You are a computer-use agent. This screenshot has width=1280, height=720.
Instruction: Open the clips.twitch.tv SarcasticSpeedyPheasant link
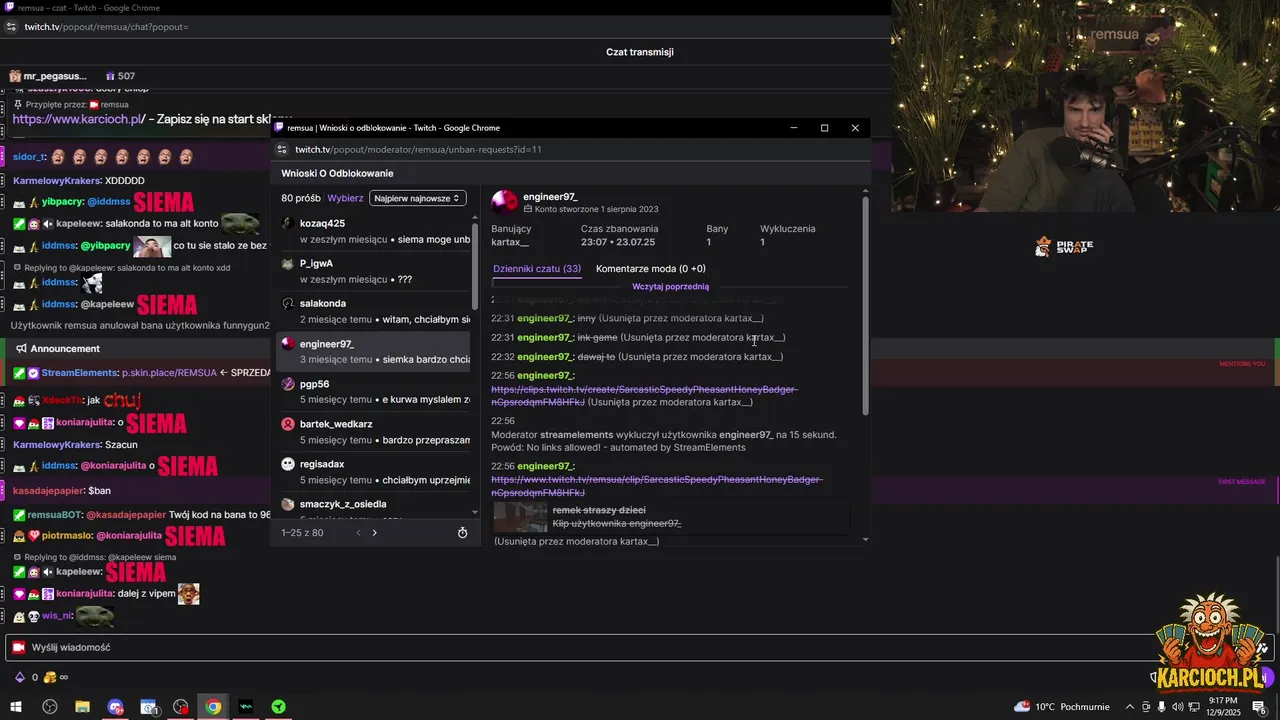point(644,395)
